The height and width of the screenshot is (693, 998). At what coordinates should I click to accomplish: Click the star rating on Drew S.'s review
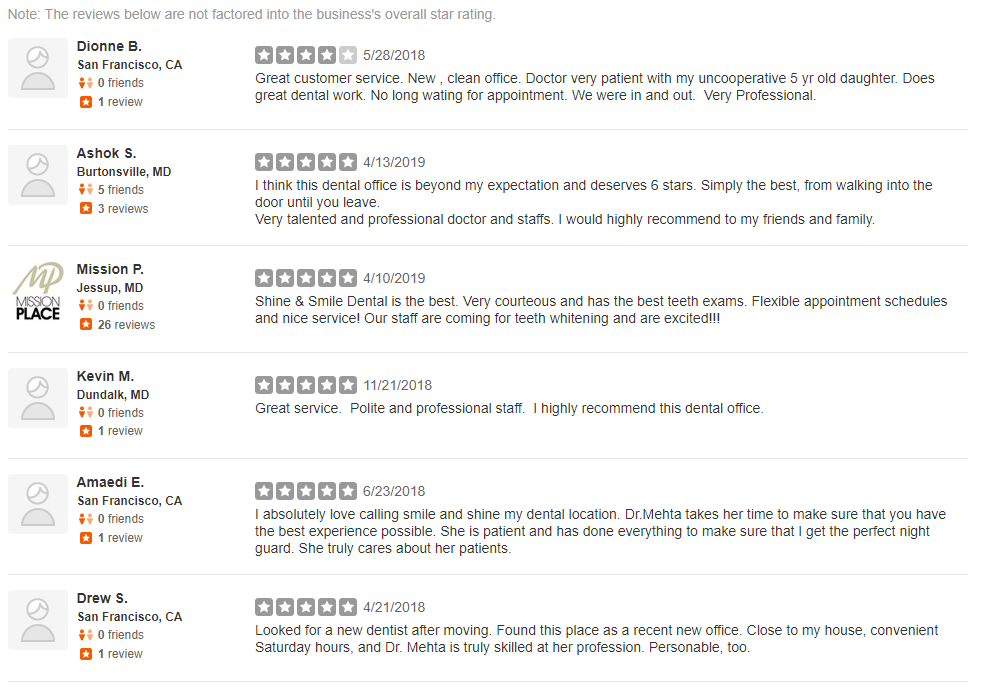tap(306, 607)
